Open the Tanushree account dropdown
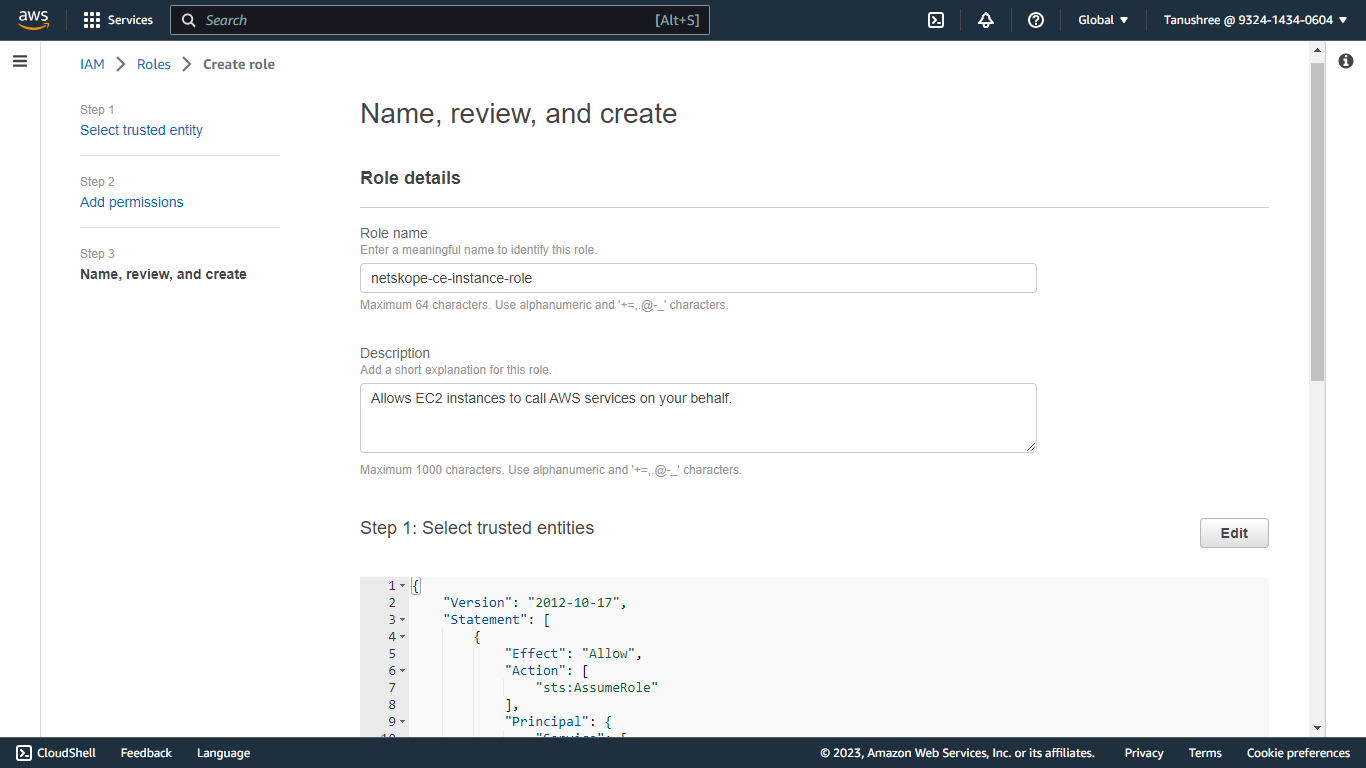1366x768 pixels. point(1255,20)
